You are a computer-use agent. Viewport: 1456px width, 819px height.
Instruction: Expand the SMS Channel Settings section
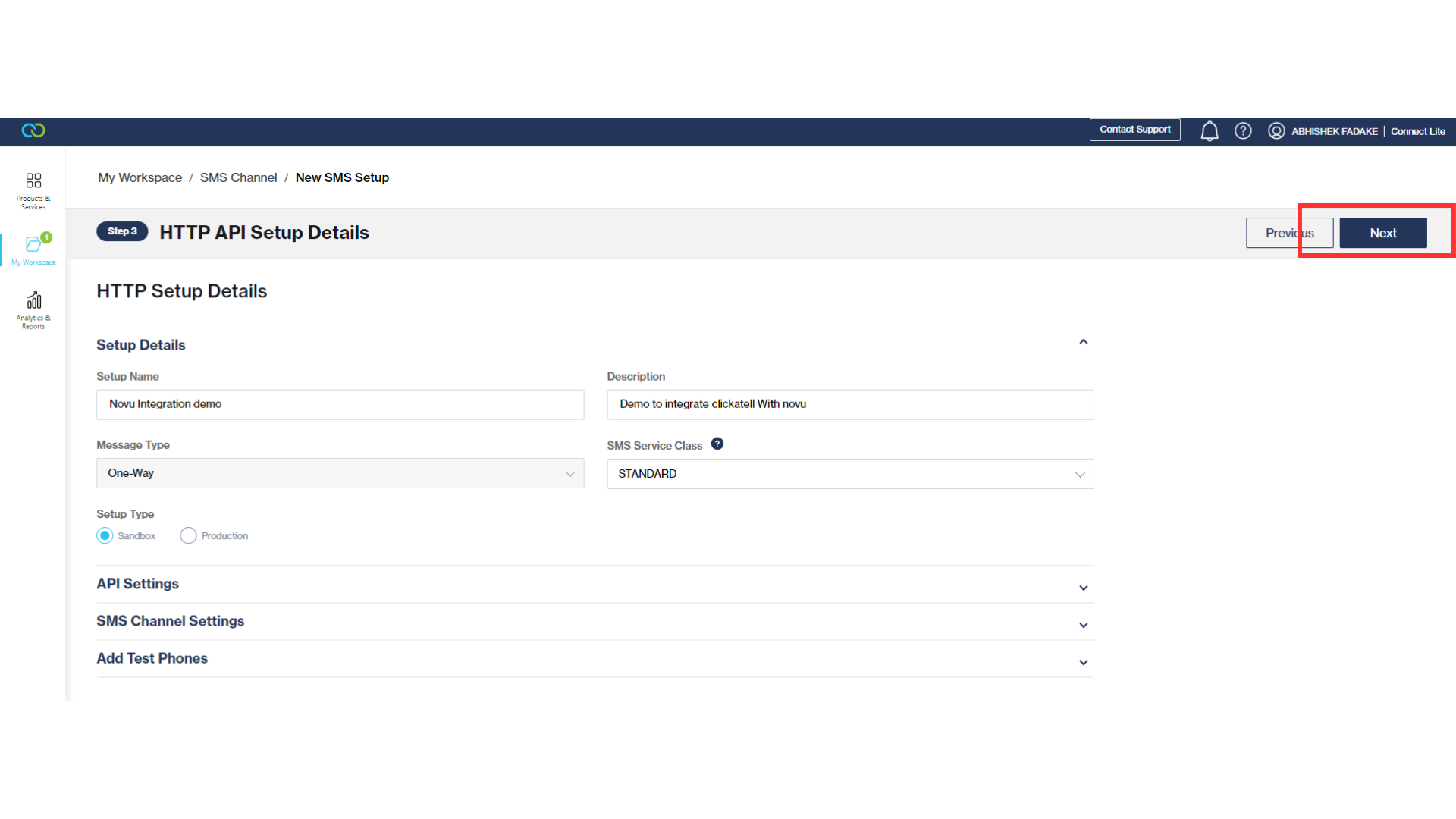(1083, 624)
